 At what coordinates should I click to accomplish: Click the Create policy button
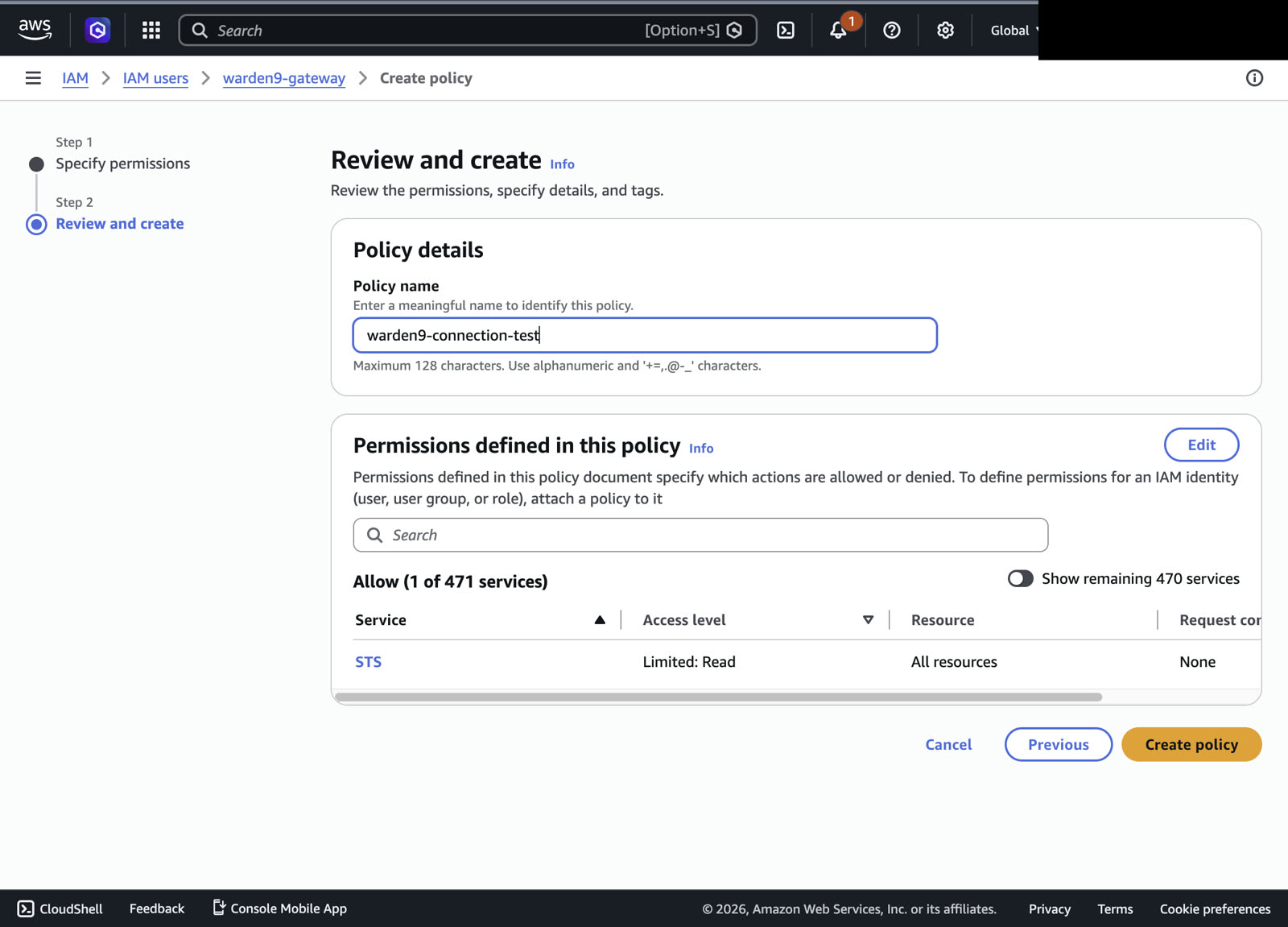1191,745
